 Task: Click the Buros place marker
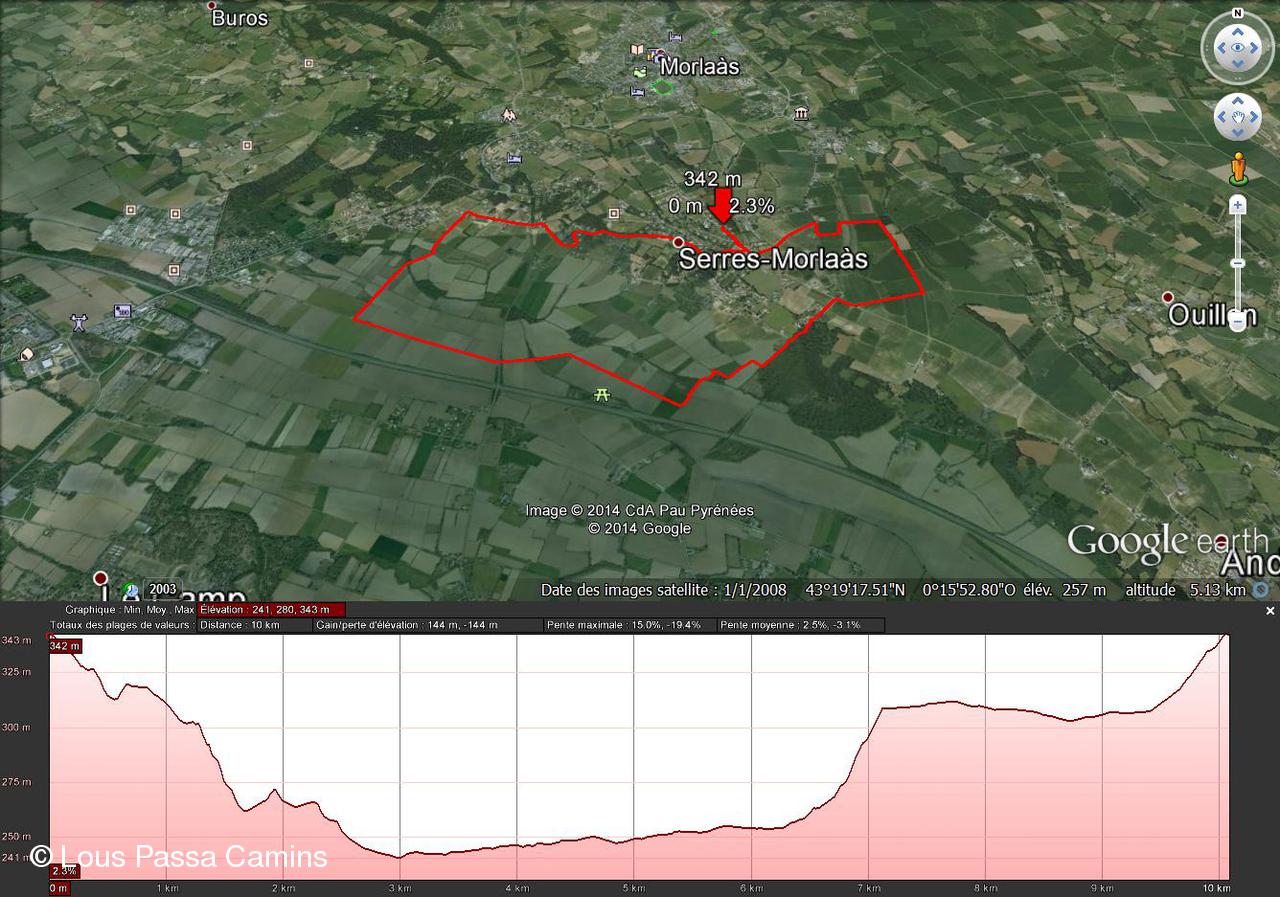[212, 6]
